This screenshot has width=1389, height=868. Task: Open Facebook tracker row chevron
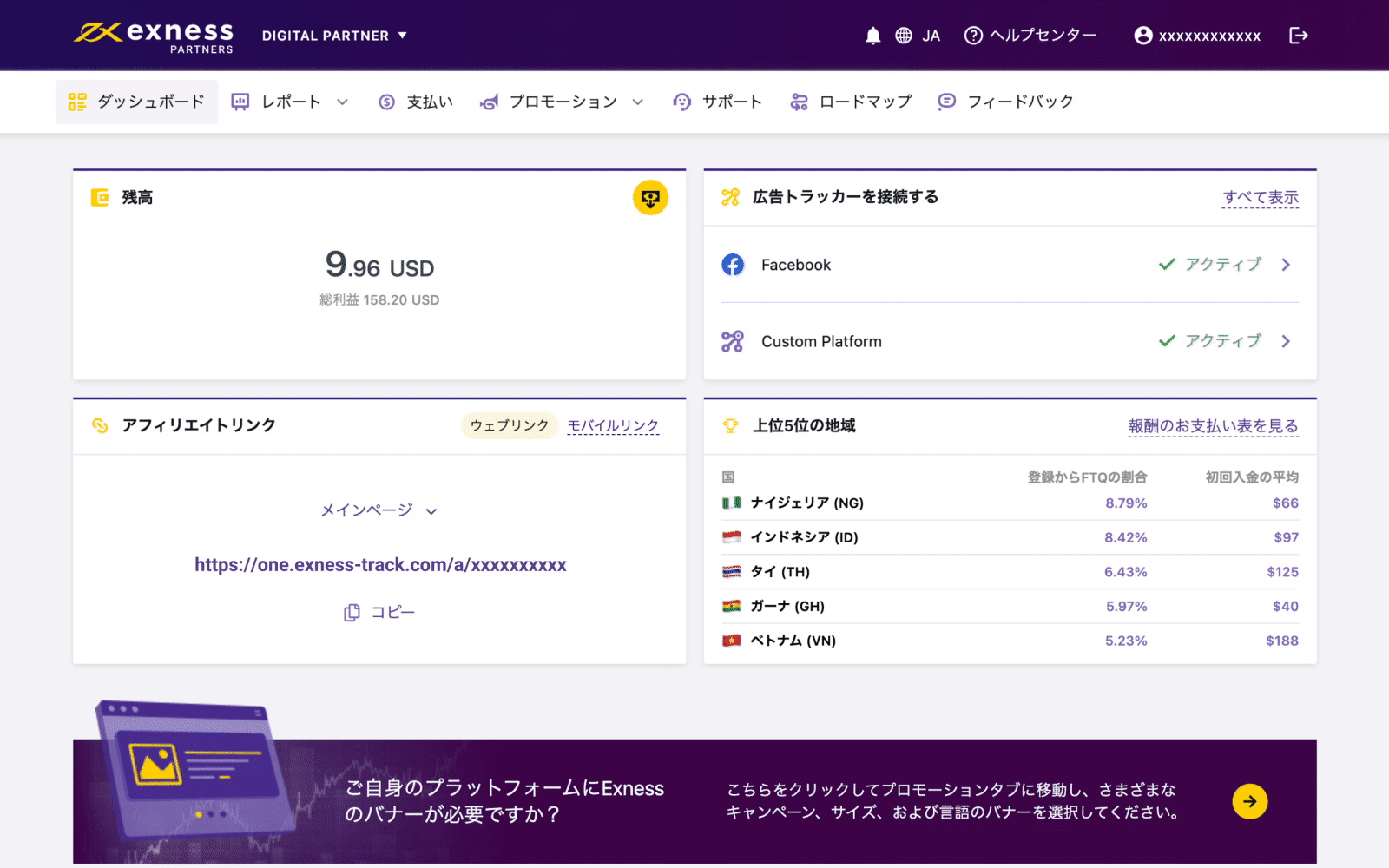tap(1286, 265)
